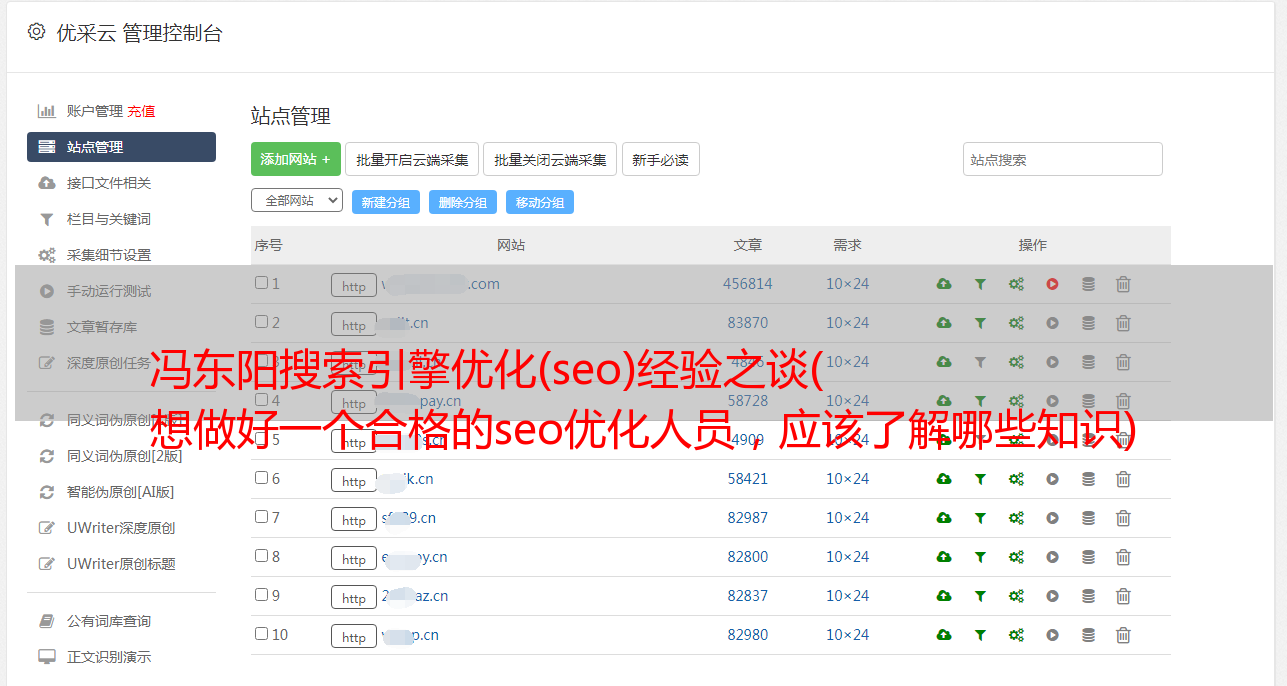Tick the checkbox for site row 8

pos(261,556)
